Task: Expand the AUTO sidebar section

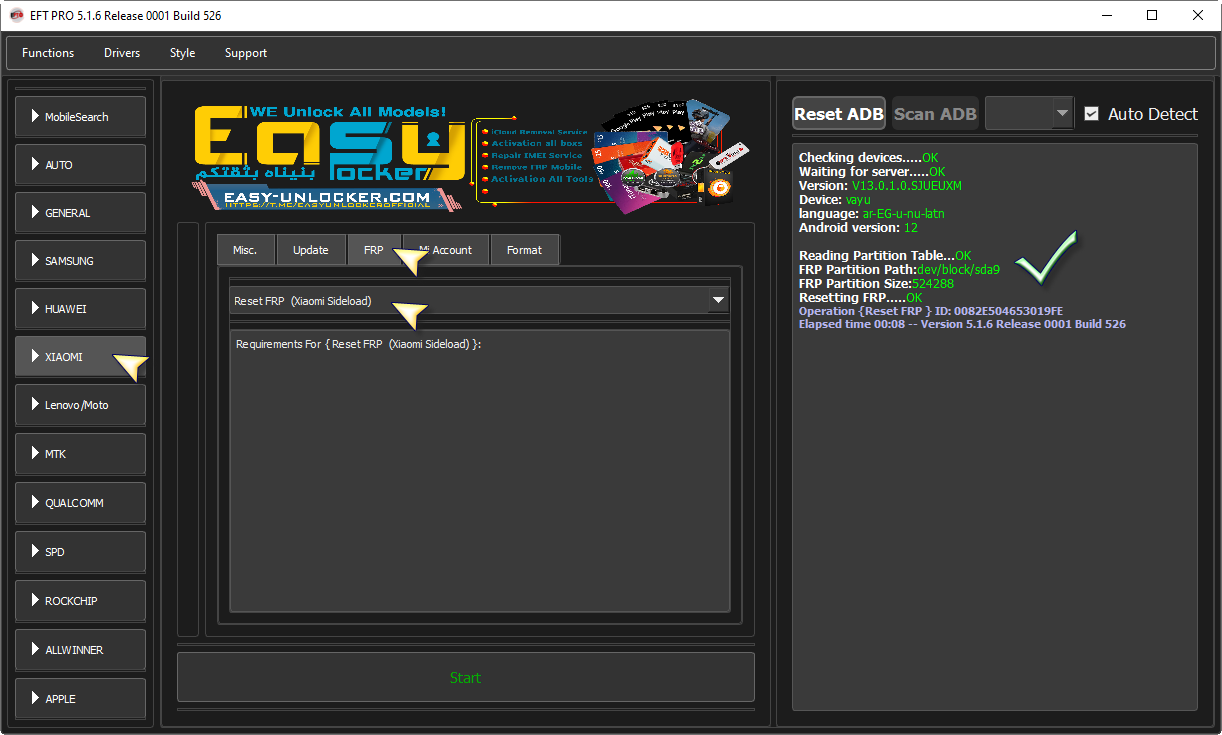Action: click(x=80, y=165)
